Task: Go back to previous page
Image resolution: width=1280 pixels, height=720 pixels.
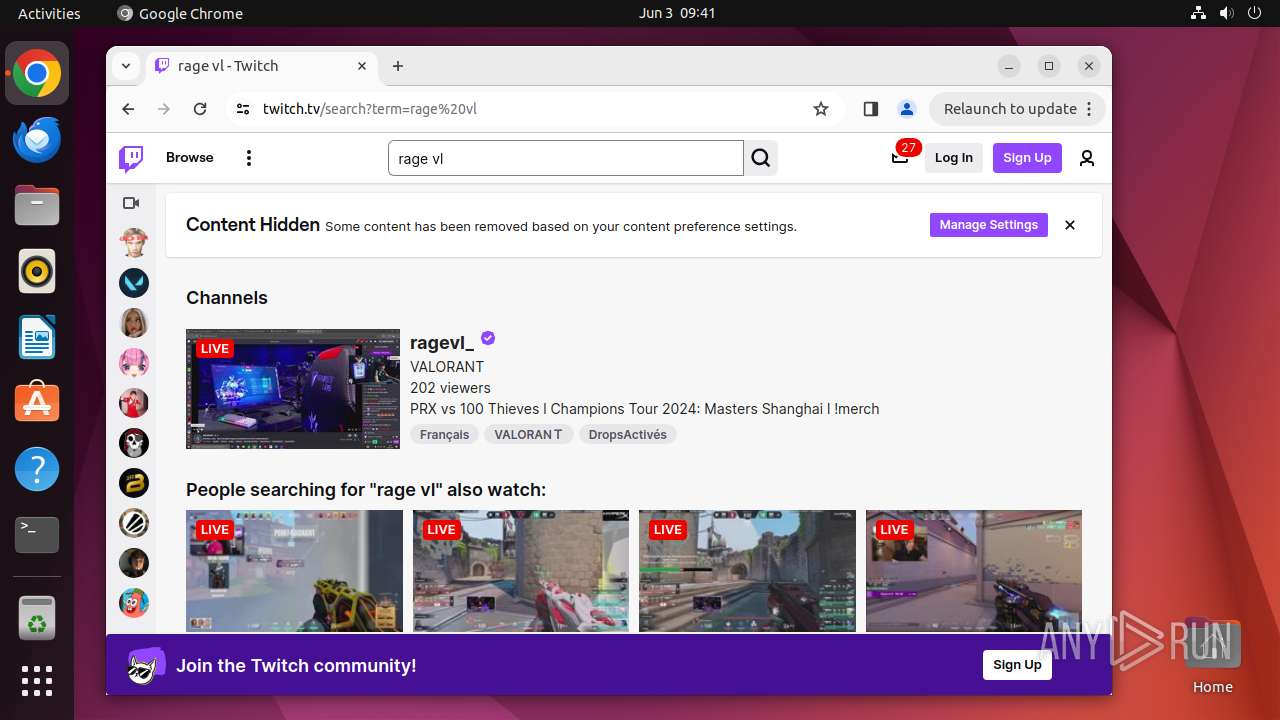Action: 128,109
